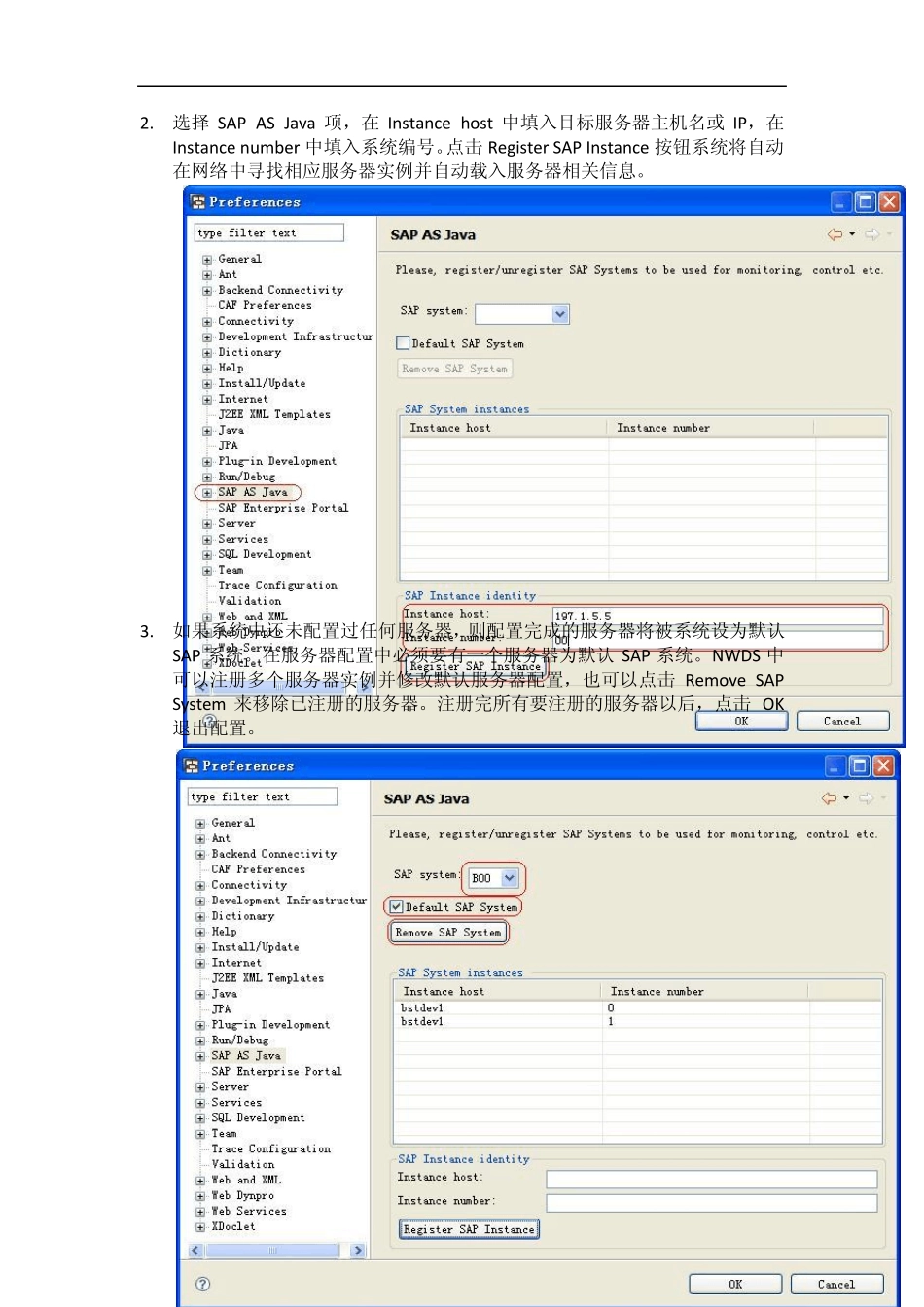The image size is (924, 1307).
Task: Select Dictionary item in upper dialog tree
Action: pyautogui.click(x=249, y=352)
